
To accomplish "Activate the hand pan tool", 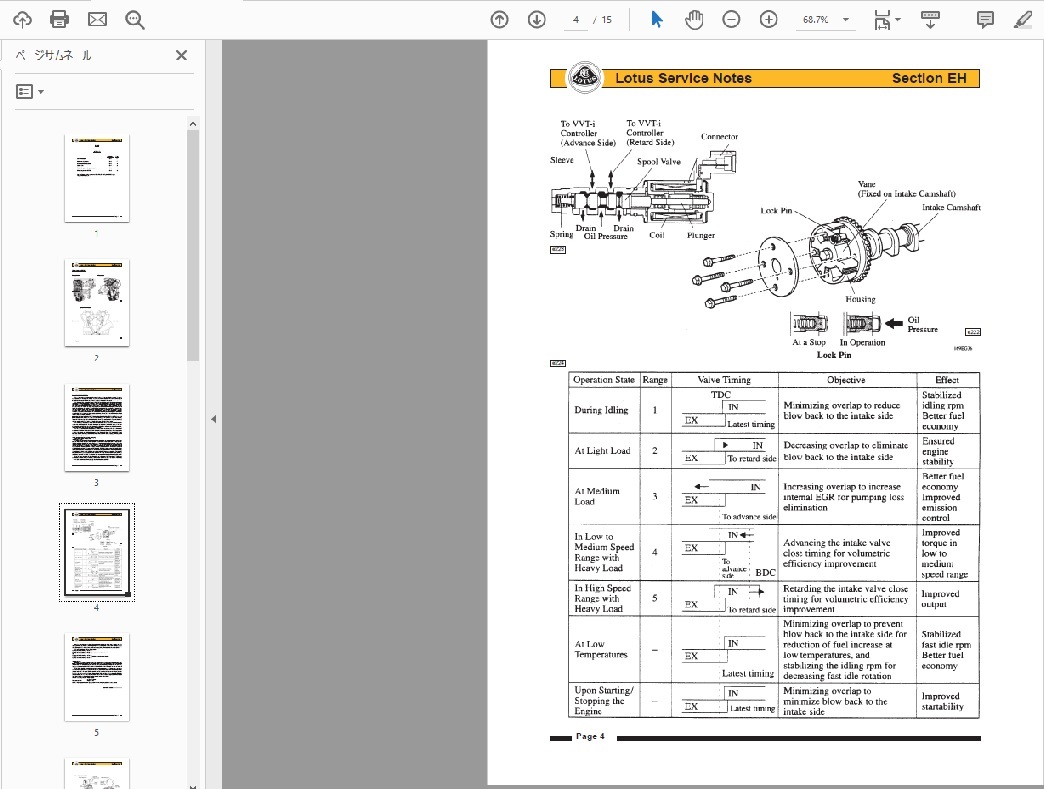I will (x=694, y=20).
